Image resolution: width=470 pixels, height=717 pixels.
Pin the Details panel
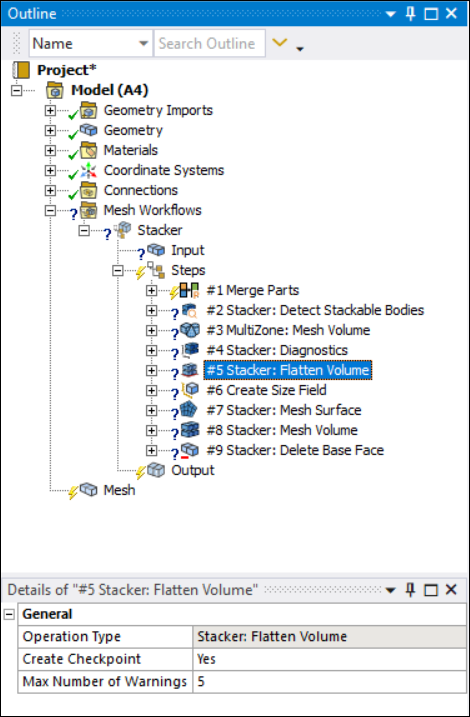coord(411,590)
